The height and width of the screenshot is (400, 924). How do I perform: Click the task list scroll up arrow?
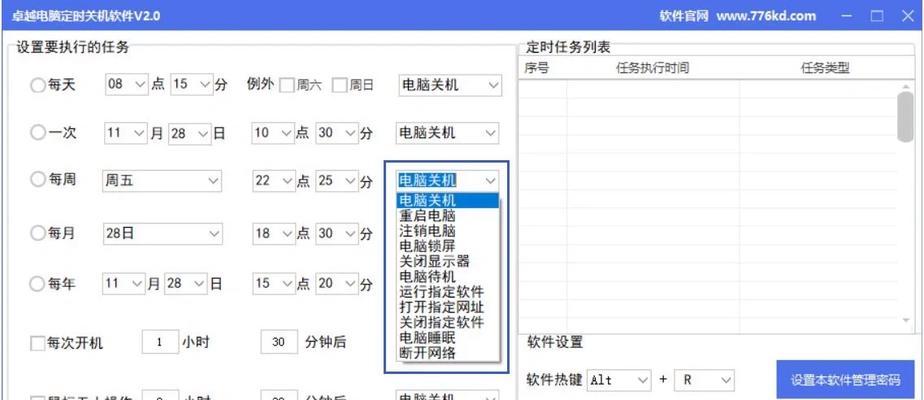pyautogui.click(x=905, y=86)
